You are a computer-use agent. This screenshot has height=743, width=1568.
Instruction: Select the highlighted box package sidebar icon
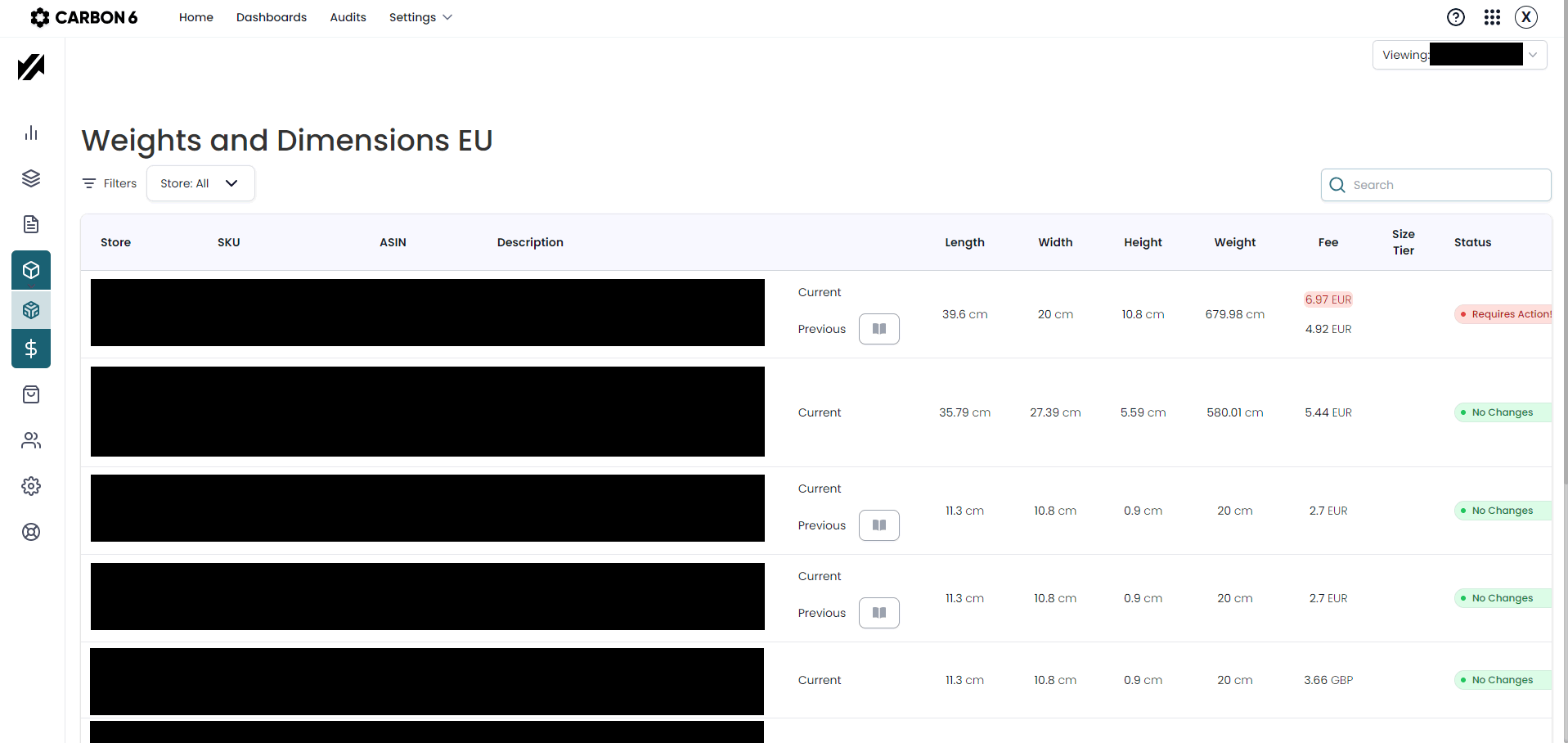pyautogui.click(x=31, y=270)
